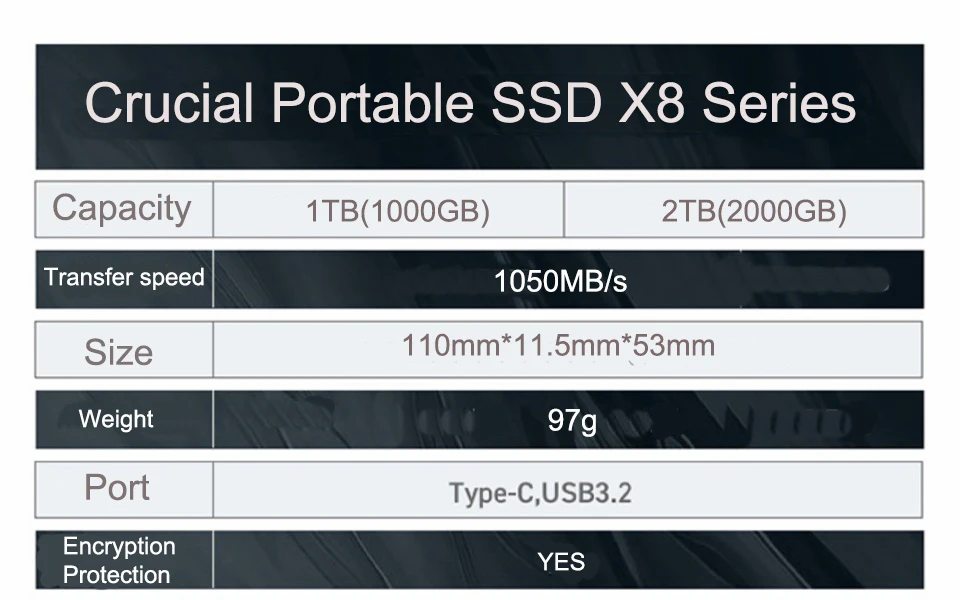Click the YES value for Encryption Protection

561,562
